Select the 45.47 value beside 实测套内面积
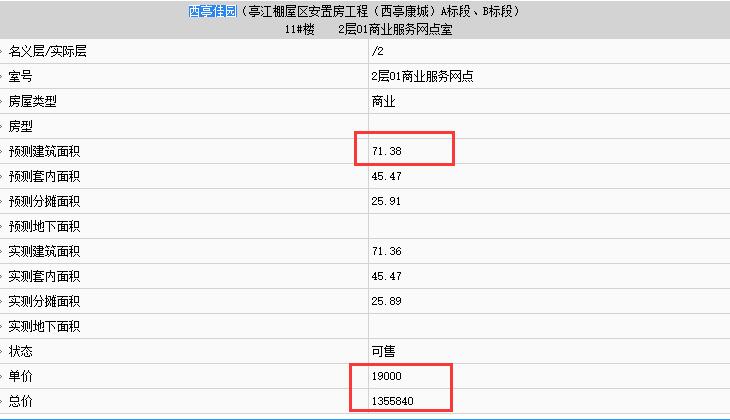The image size is (730, 420). [386, 277]
